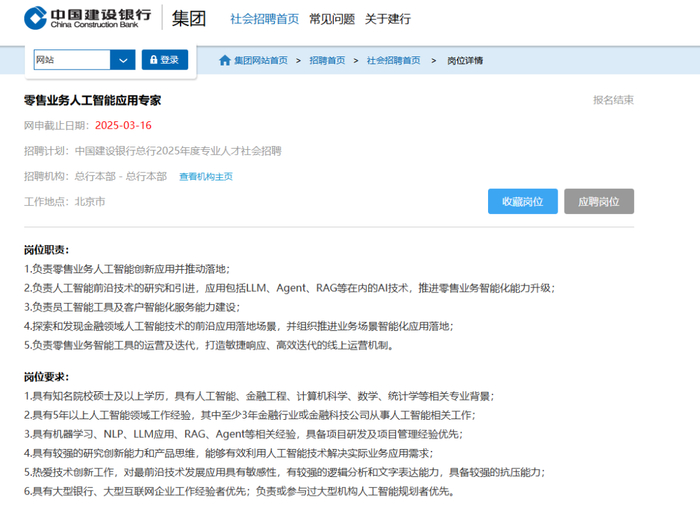Click requirement 4 about 研究创新能力
This screenshot has height=510, width=700.
[x=229, y=454]
